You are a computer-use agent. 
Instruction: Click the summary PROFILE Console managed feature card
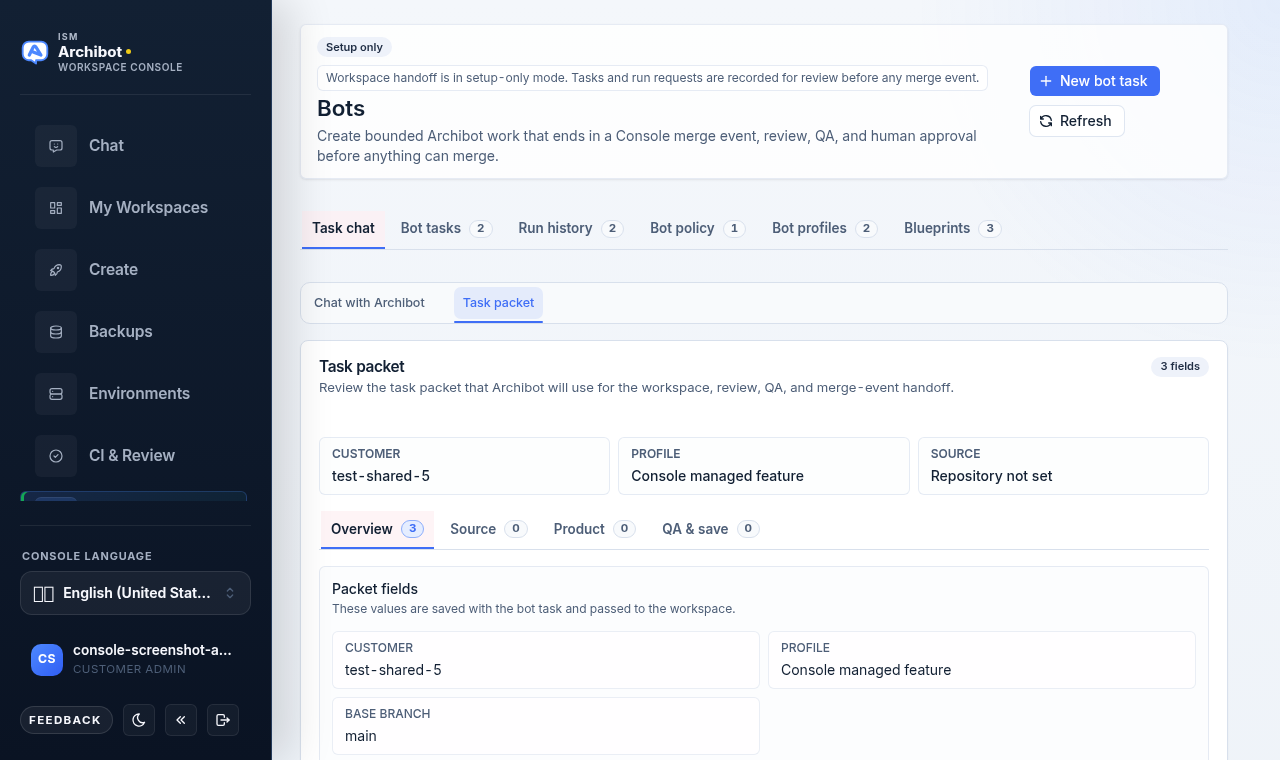coord(764,466)
